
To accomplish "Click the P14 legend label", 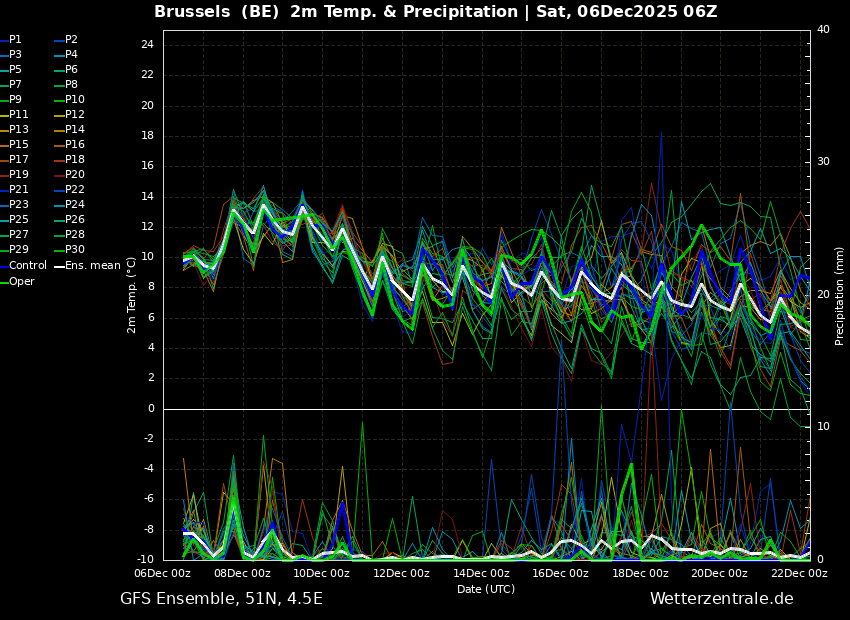I will coord(75,130).
